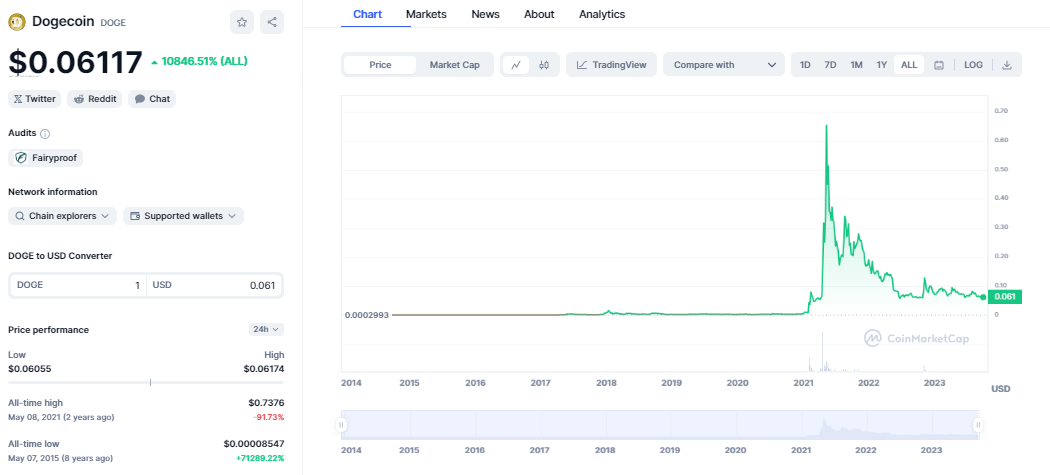Click the 0.0002993 starting price label

point(367,315)
